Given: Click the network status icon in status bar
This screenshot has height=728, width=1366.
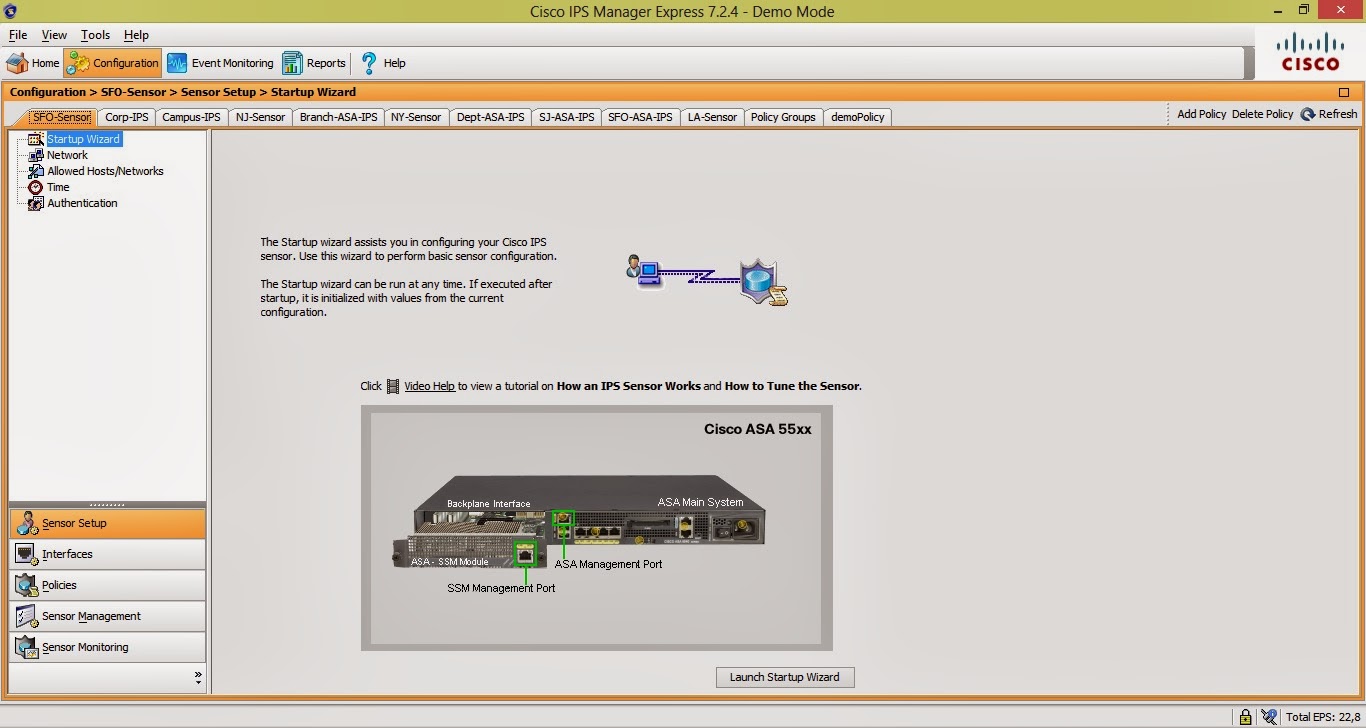Looking at the screenshot, I should 1269,717.
